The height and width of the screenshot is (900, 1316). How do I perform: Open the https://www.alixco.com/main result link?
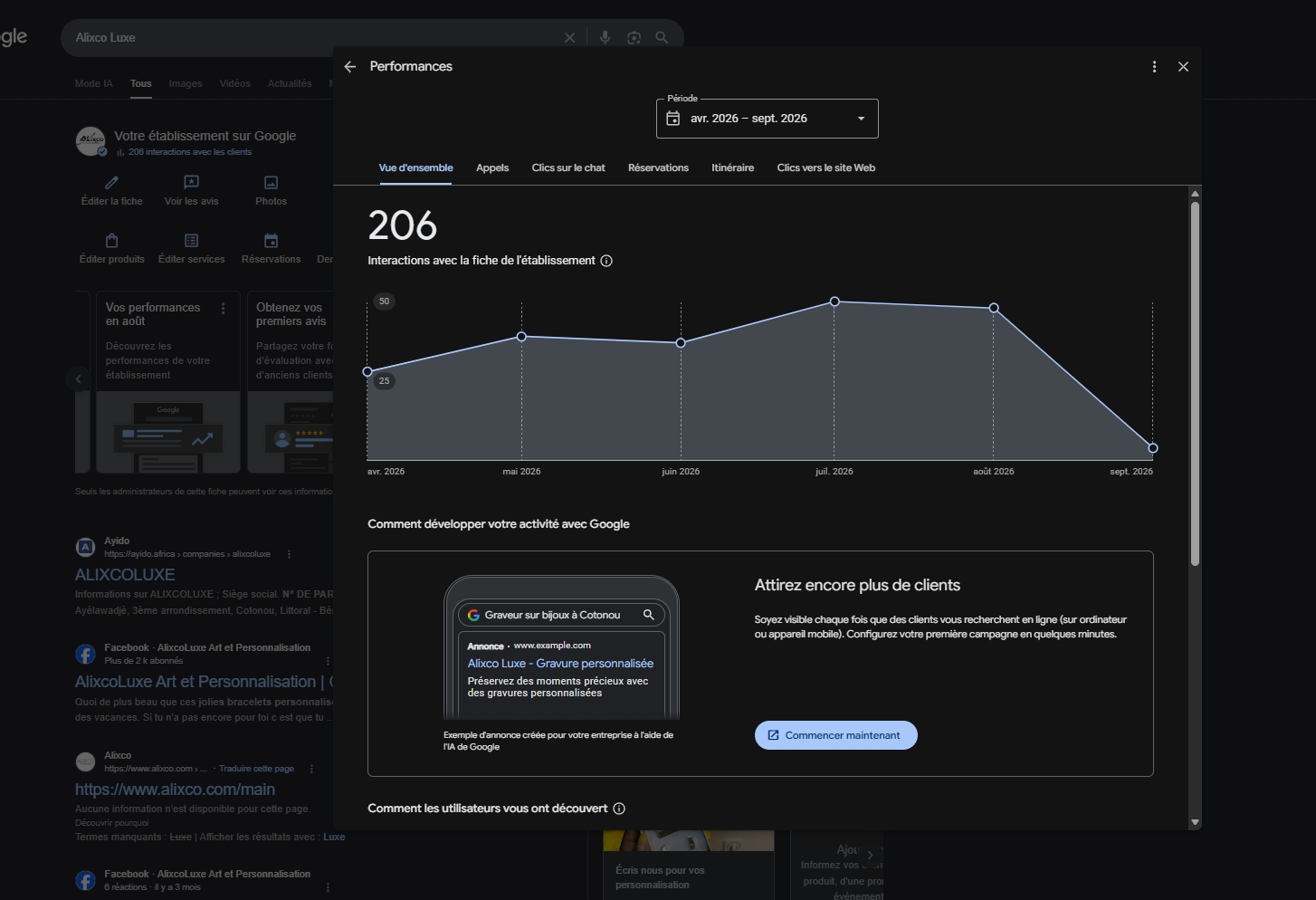tap(175, 790)
